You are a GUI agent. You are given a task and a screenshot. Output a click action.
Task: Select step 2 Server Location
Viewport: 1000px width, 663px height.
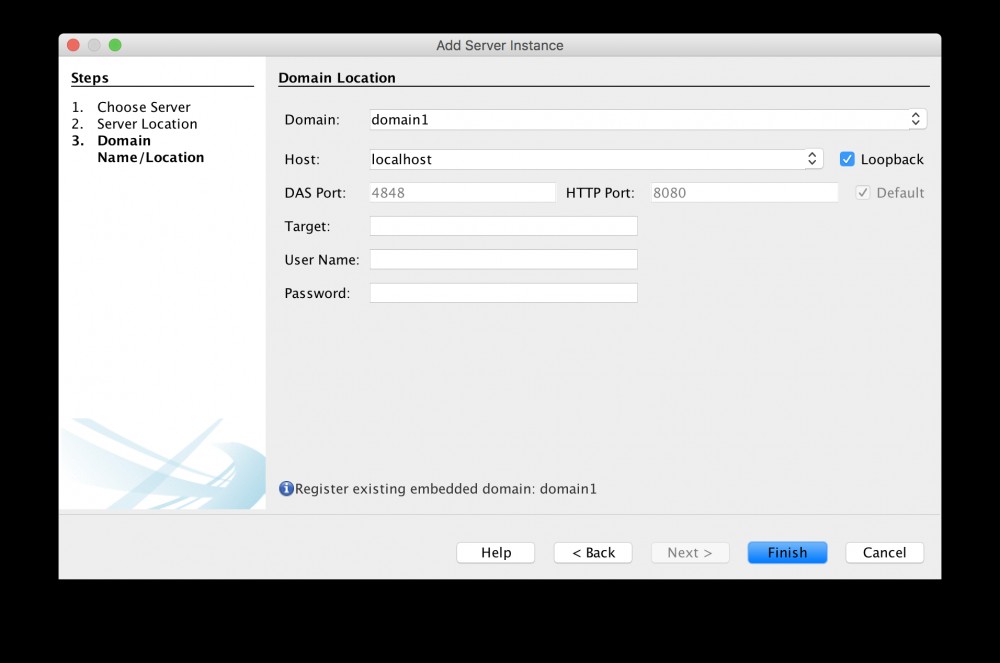coord(146,123)
